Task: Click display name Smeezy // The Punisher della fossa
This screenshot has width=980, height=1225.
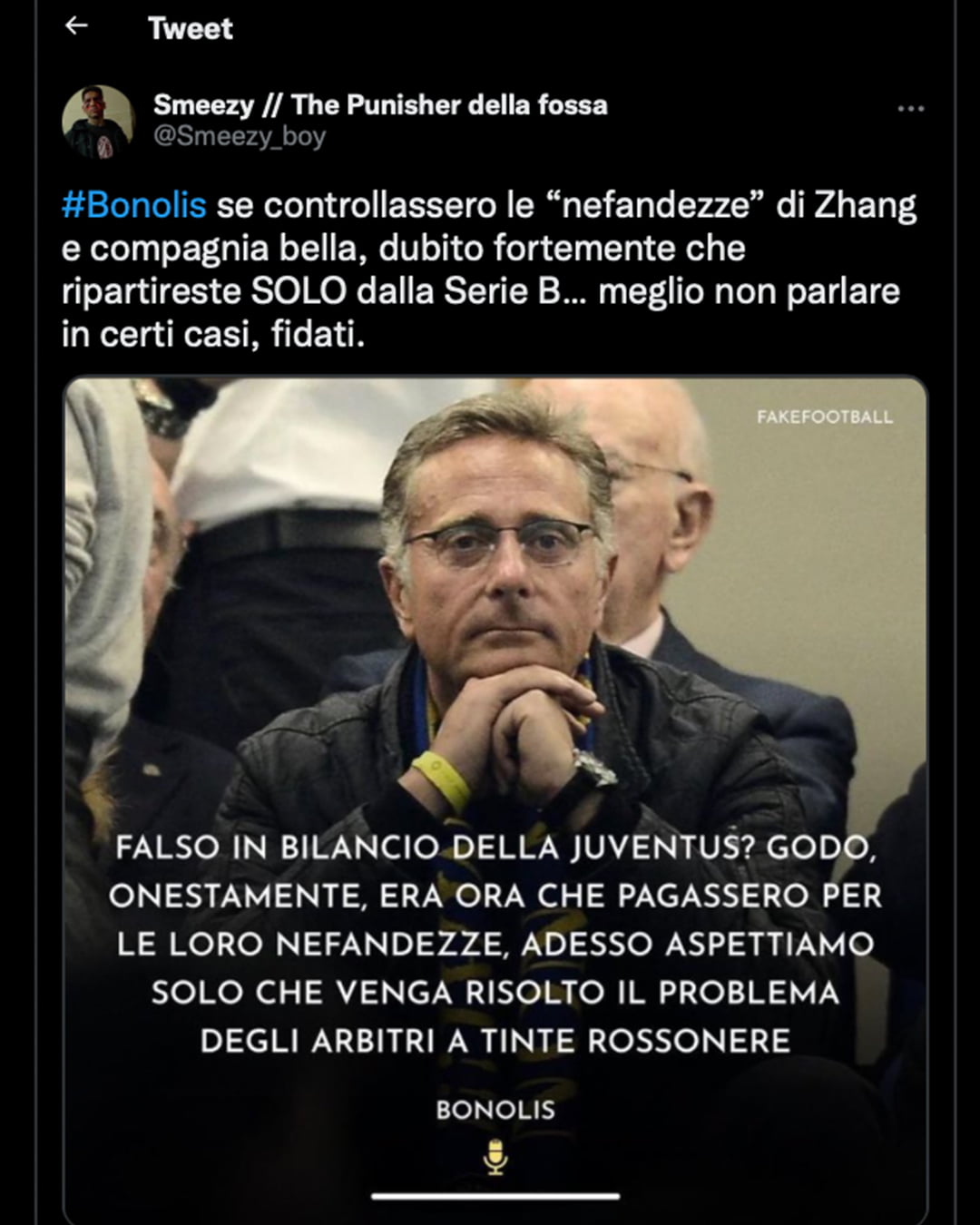Action: coord(380,104)
